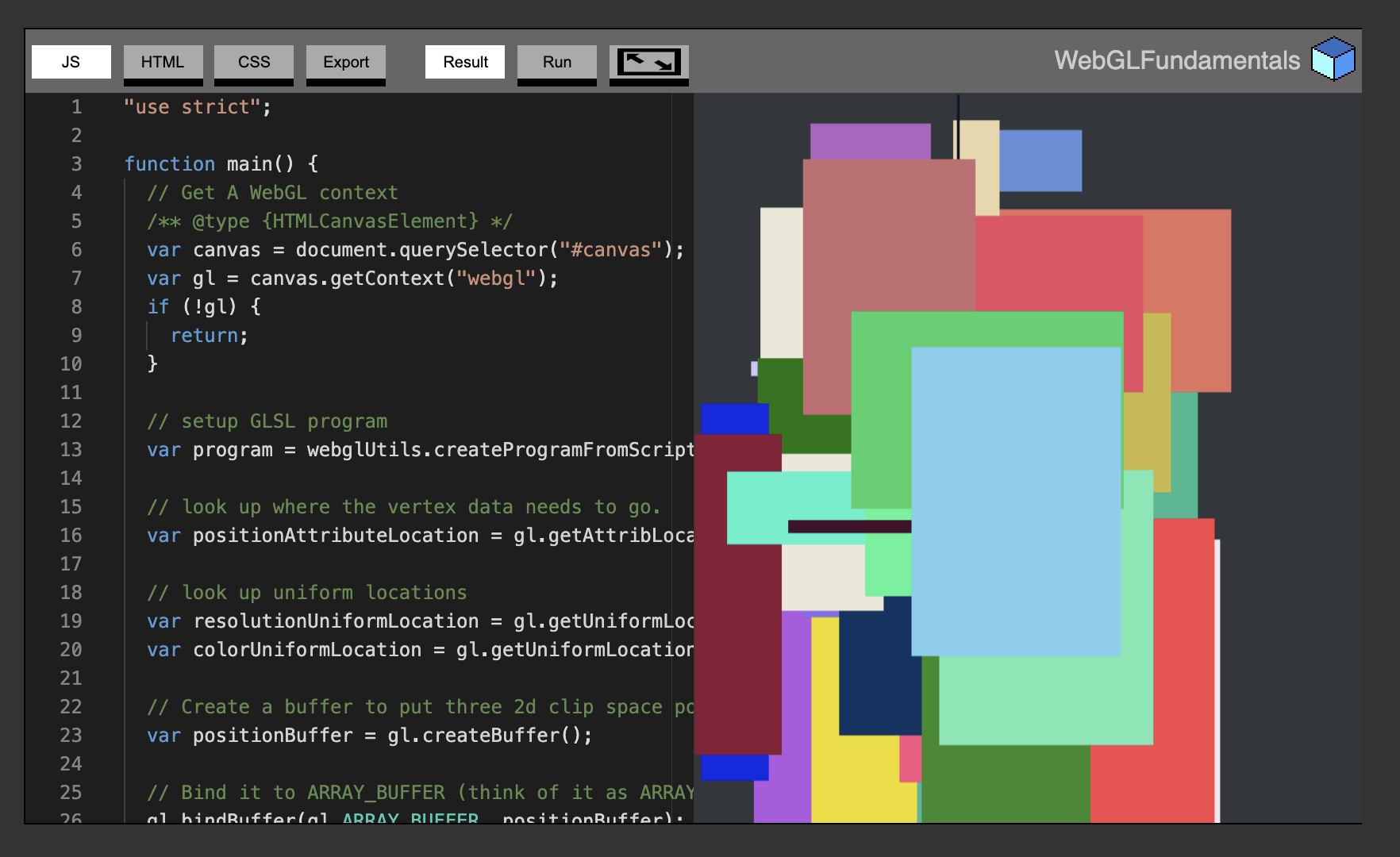Click the setup GLSL program comment
Viewport: 1400px width, 857px height.
coord(266,421)
